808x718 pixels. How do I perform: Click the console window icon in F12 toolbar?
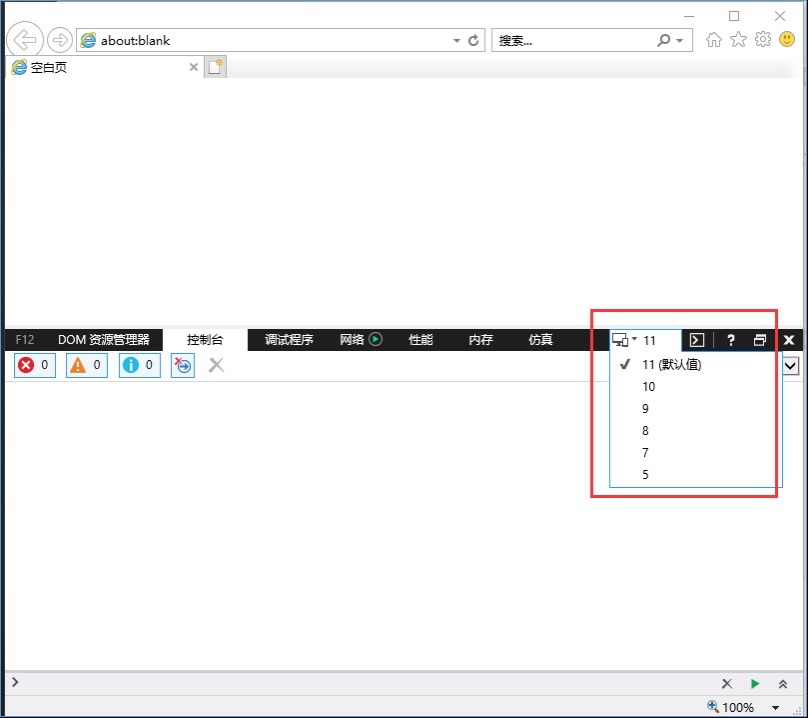coord(698,340)
